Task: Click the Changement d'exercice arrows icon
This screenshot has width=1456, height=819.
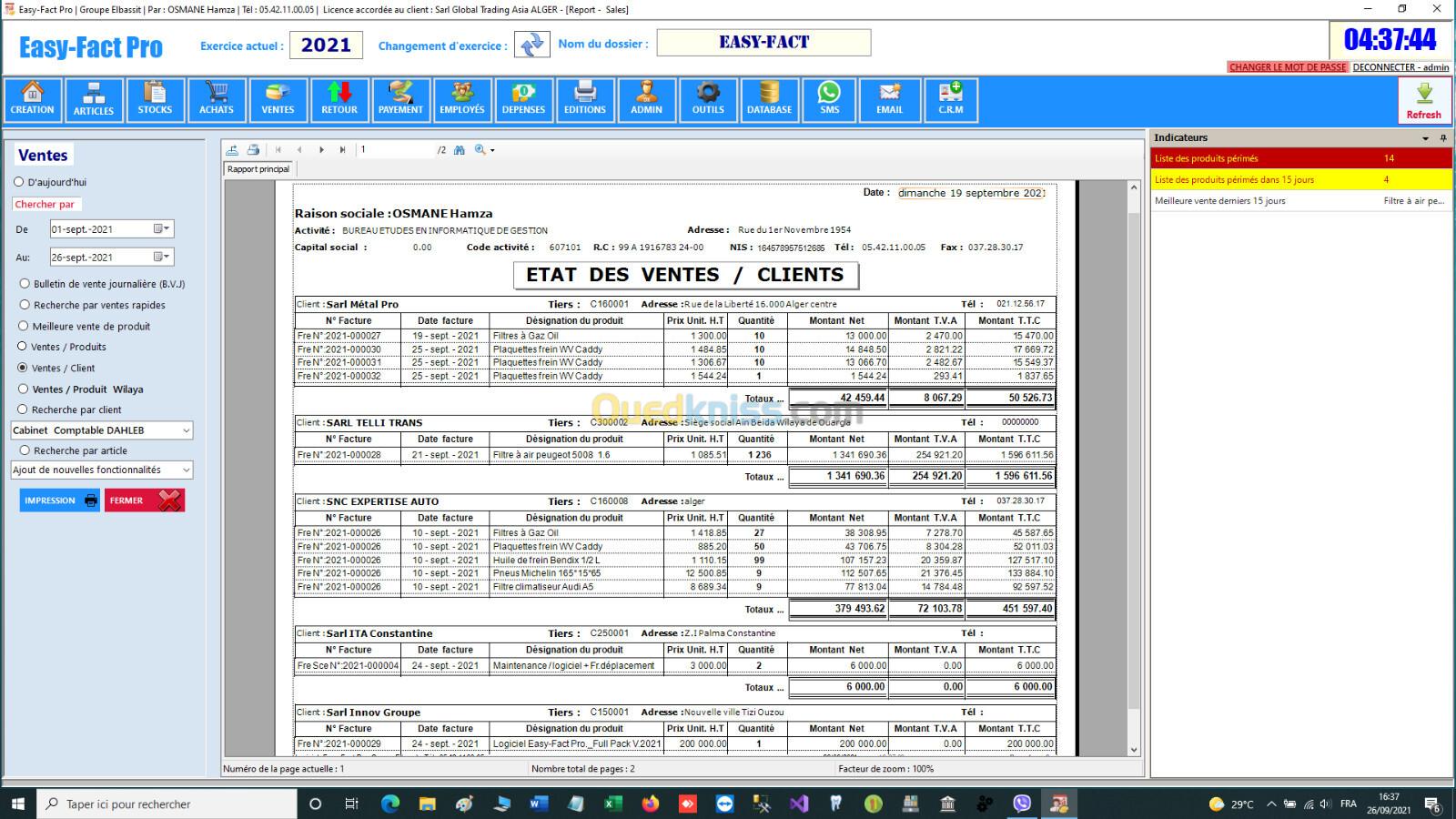Action: pos(531,45)
